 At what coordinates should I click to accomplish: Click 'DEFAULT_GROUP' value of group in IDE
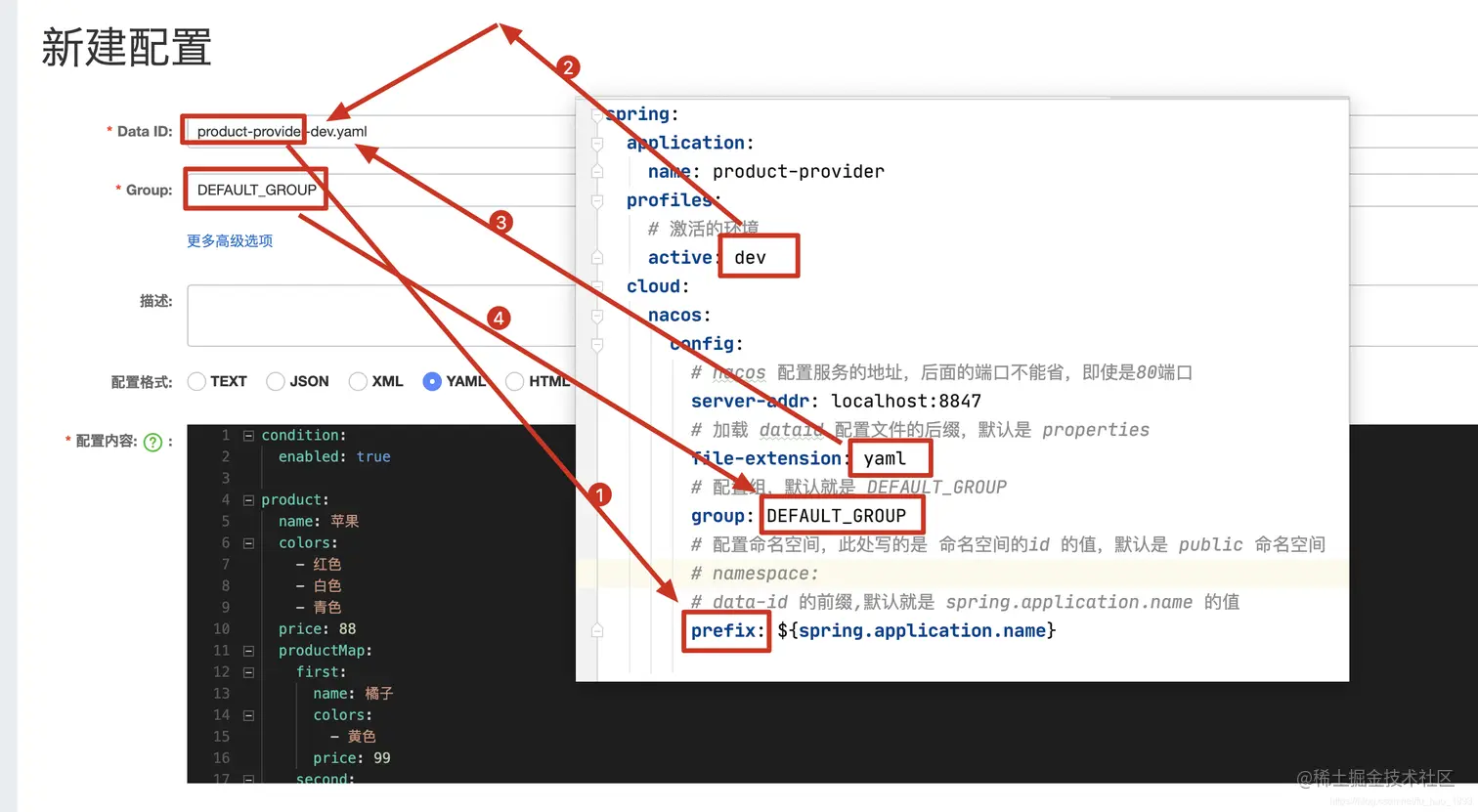pos(837,516)
